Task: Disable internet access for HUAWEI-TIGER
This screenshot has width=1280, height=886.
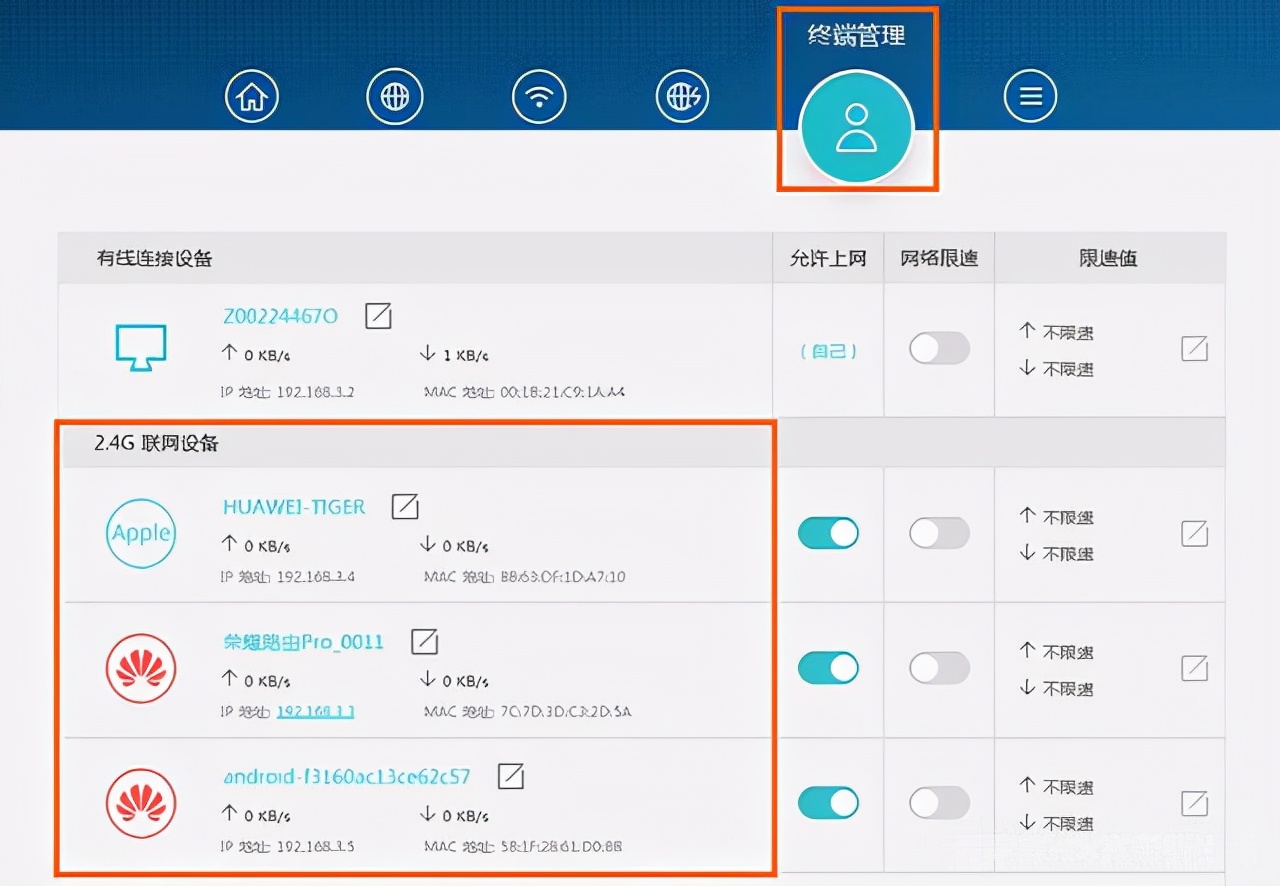Action: 828,533
